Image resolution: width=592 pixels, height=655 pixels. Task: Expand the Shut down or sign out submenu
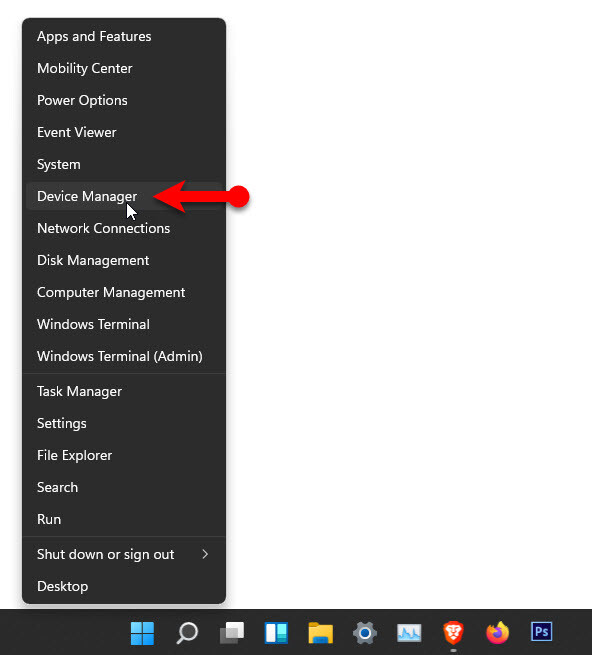pos(124,554)
